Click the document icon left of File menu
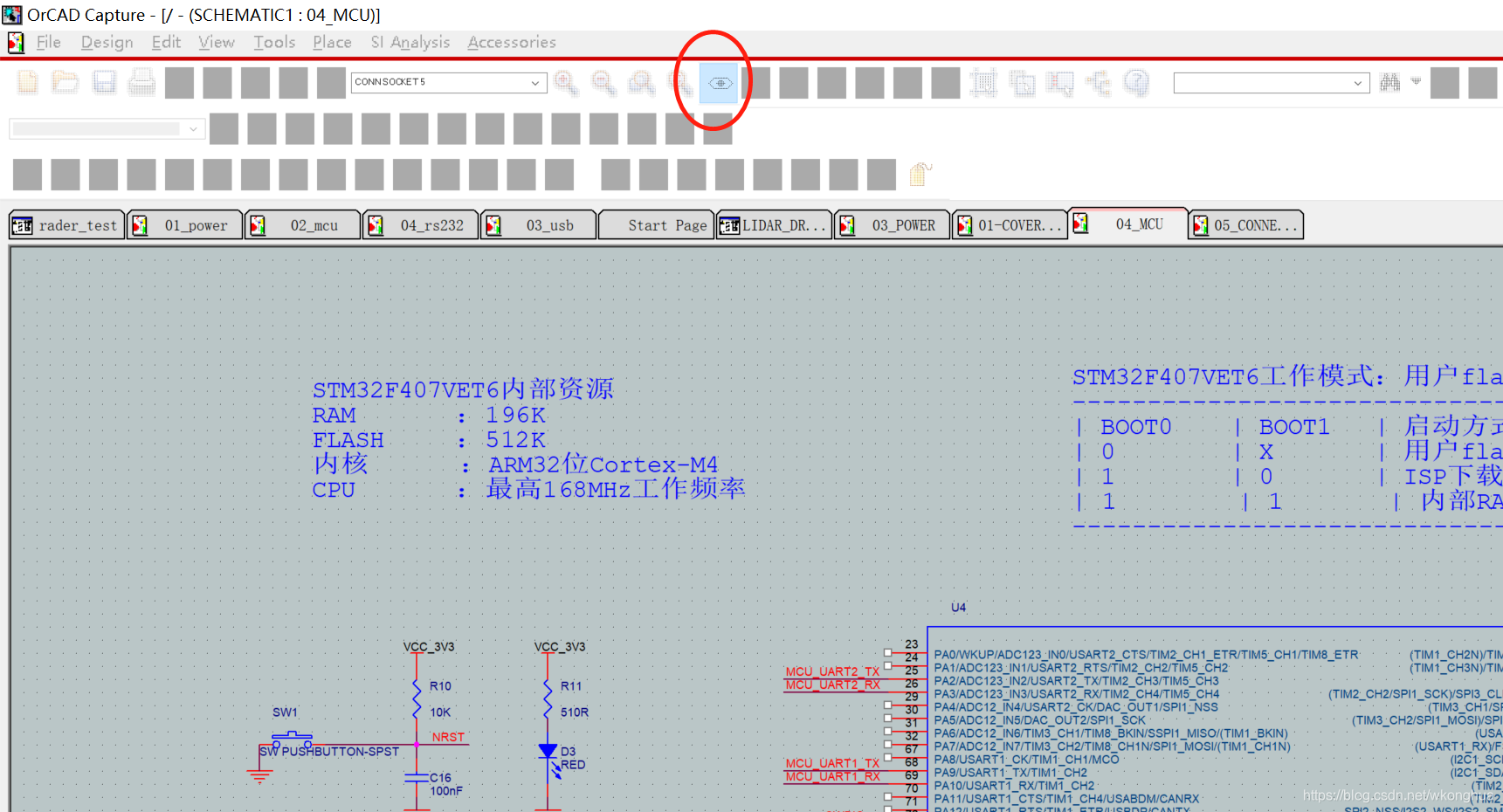Screen dimensions: 1503x812 (x=16, y=42)
